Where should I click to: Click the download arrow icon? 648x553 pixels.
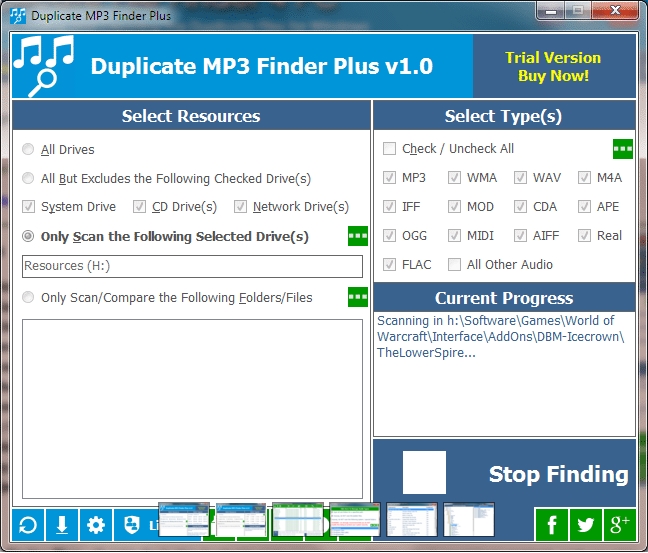[62, 525]
